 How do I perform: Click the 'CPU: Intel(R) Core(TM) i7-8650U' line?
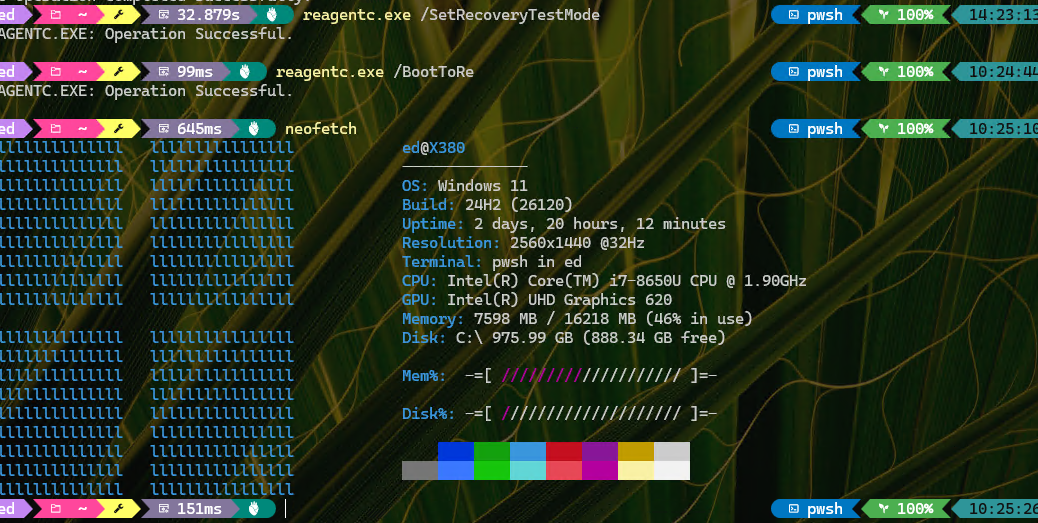click(604, 281)
